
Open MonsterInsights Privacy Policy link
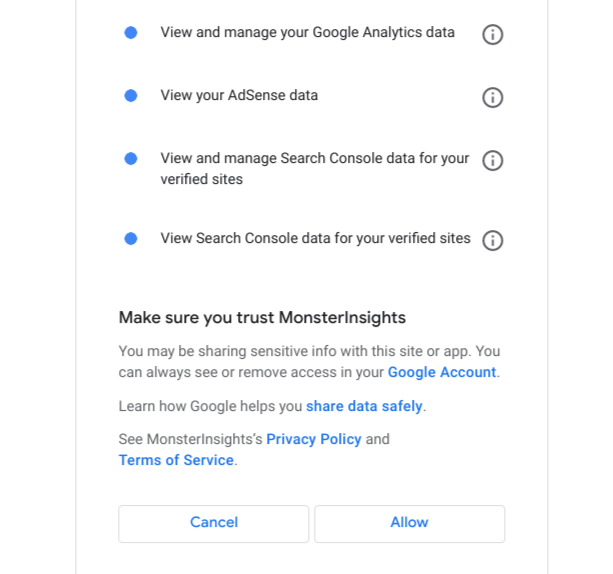pyautogui.click(x=314, y=439)
